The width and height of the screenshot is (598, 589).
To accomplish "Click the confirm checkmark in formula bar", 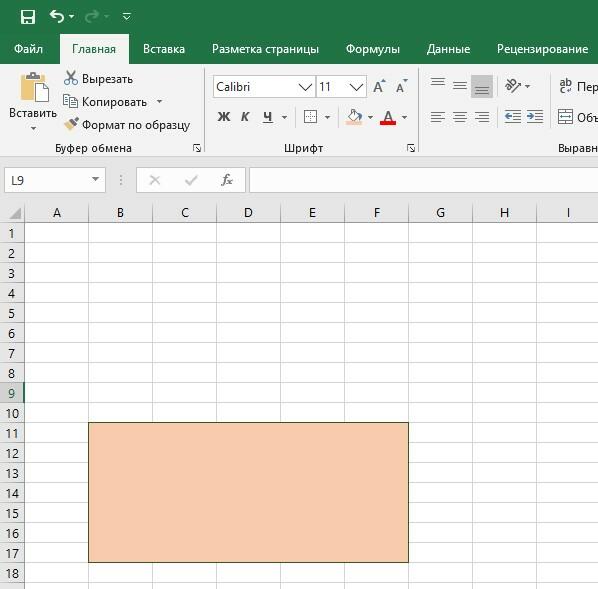I will [191, 180].
